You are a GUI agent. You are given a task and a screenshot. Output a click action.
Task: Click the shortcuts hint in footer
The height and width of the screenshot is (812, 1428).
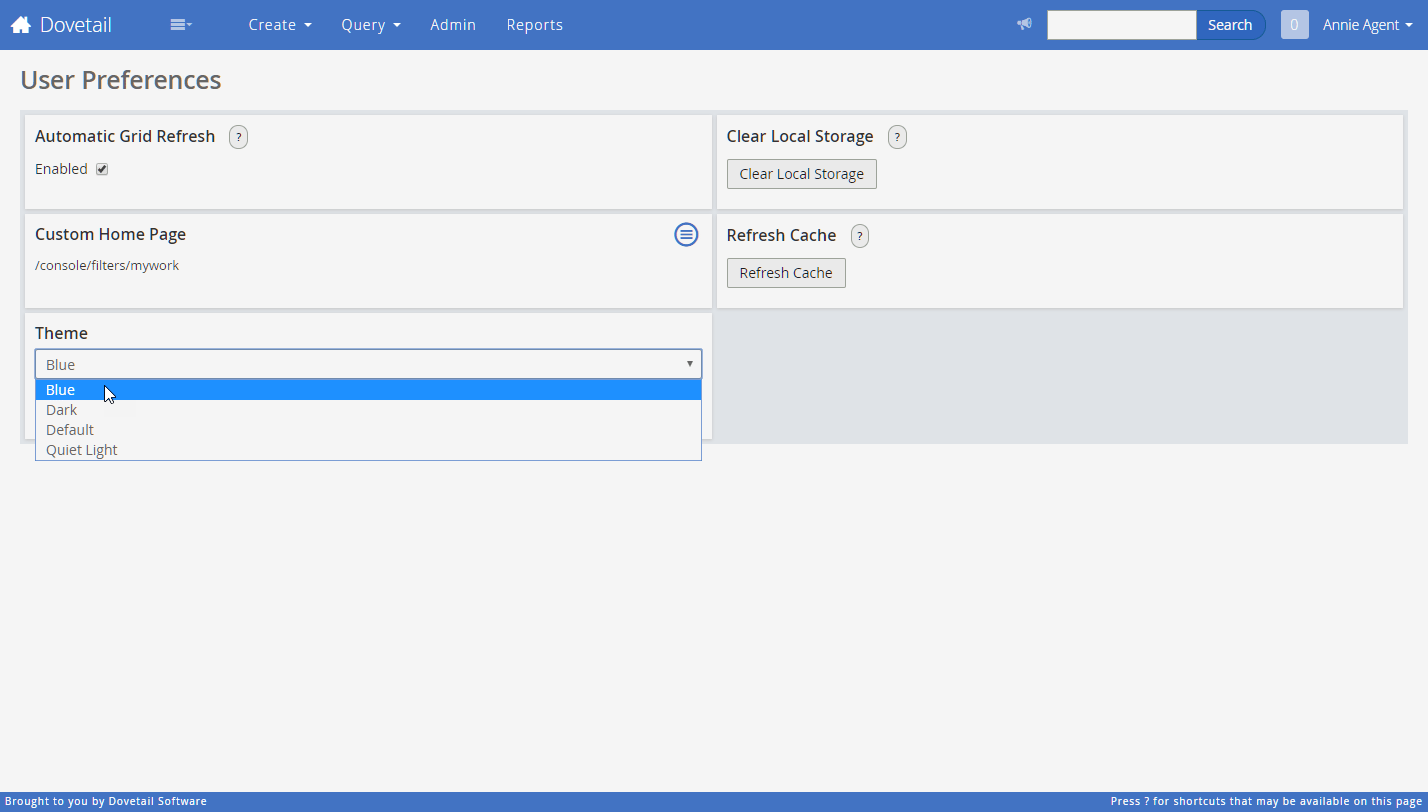coord(1265,801)
